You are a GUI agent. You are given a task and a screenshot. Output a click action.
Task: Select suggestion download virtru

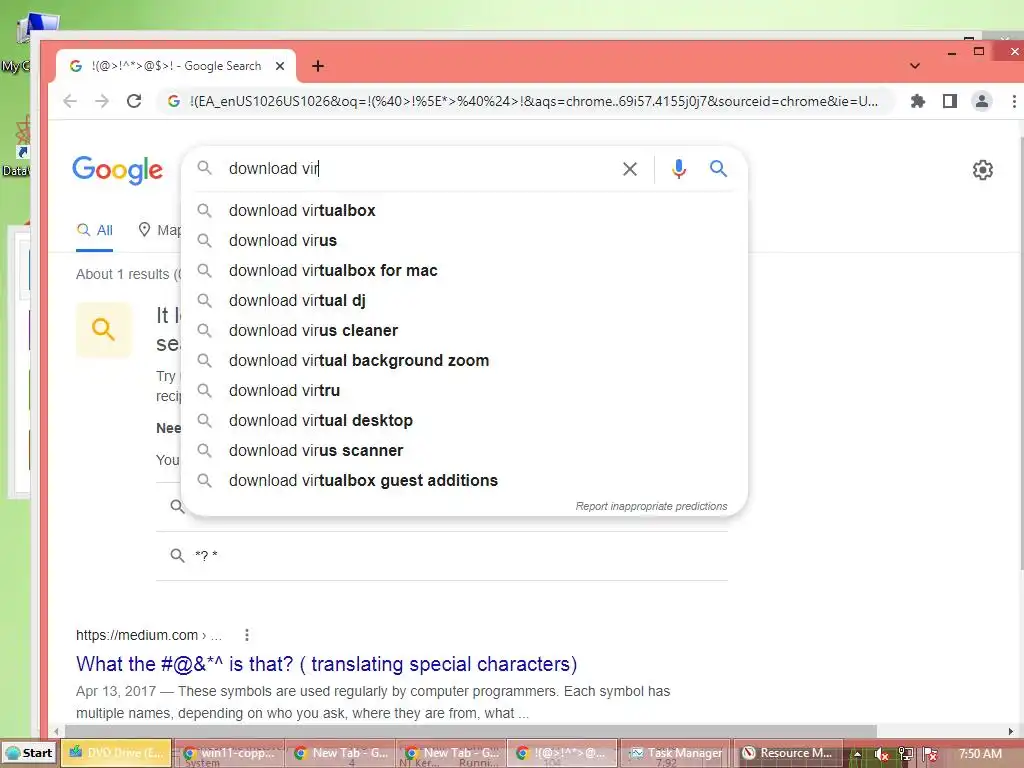click(464, 391)
